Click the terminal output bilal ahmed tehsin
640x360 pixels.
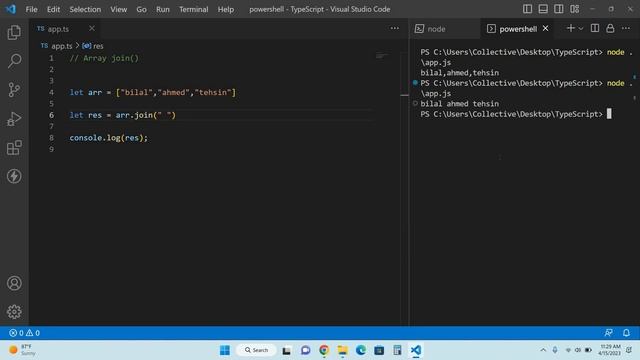460,104
